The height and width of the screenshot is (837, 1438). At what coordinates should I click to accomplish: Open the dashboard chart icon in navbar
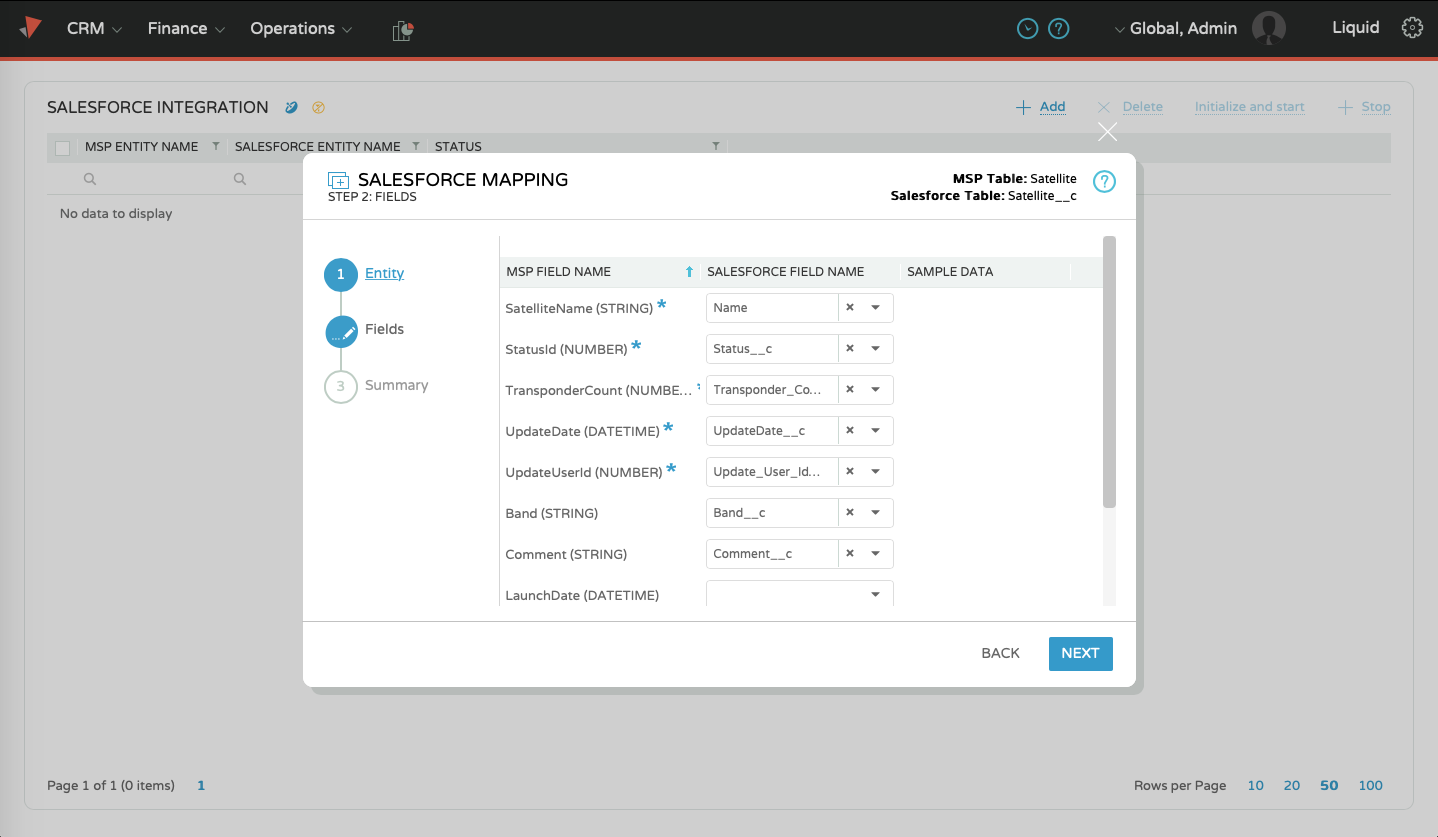pyautogui.click(x=403, y=30)
